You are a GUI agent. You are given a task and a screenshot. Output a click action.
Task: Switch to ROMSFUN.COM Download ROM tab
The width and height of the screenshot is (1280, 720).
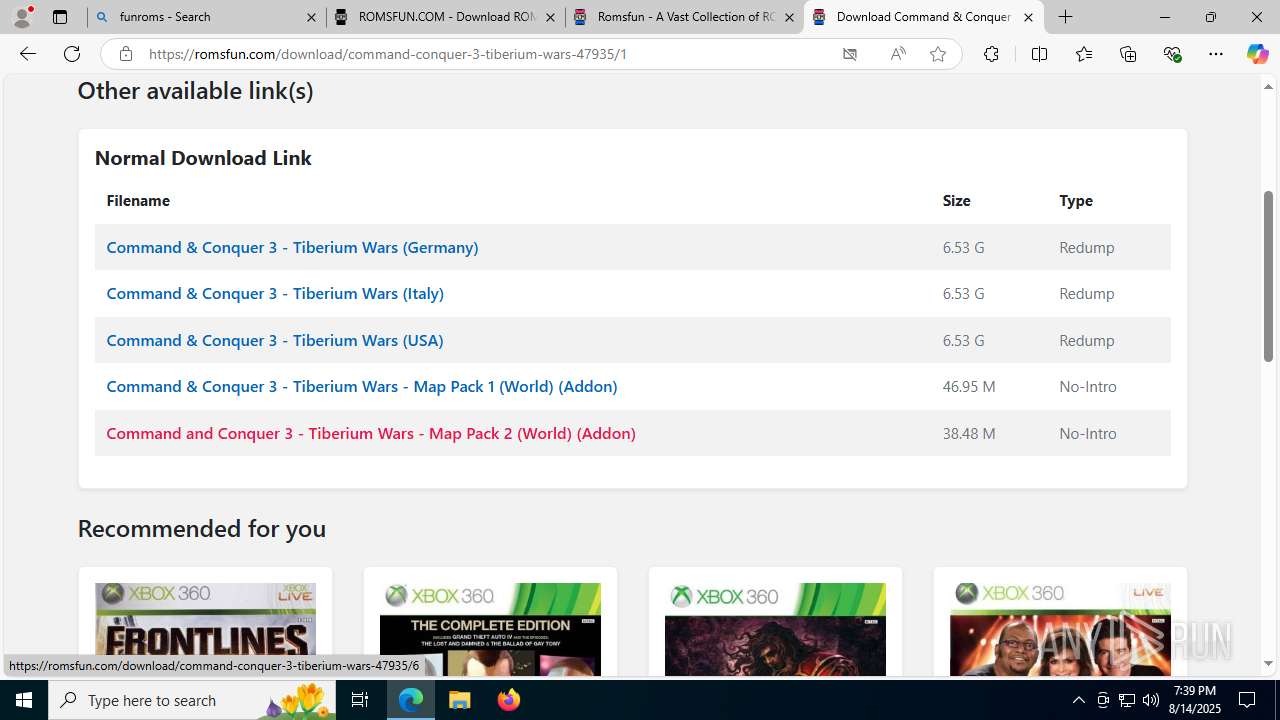tap(444, 17)
